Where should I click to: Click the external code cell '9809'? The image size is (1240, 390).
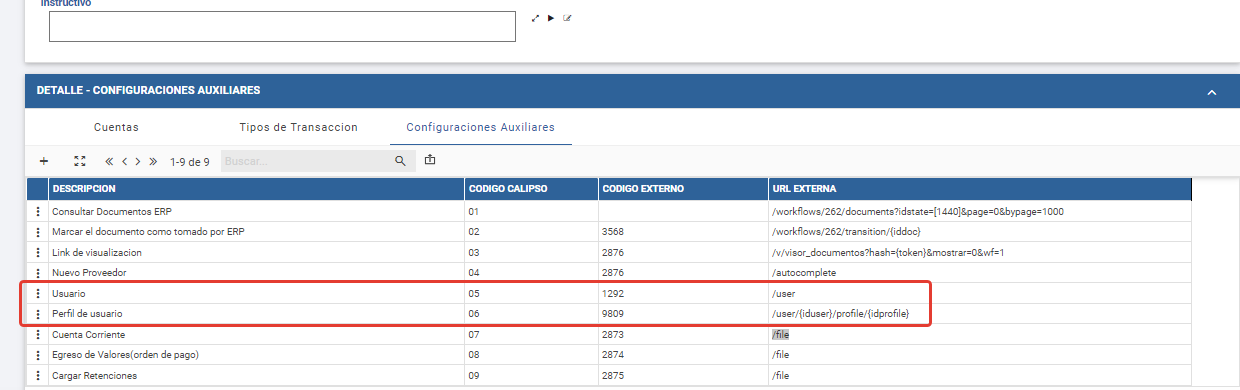(682, 314)
